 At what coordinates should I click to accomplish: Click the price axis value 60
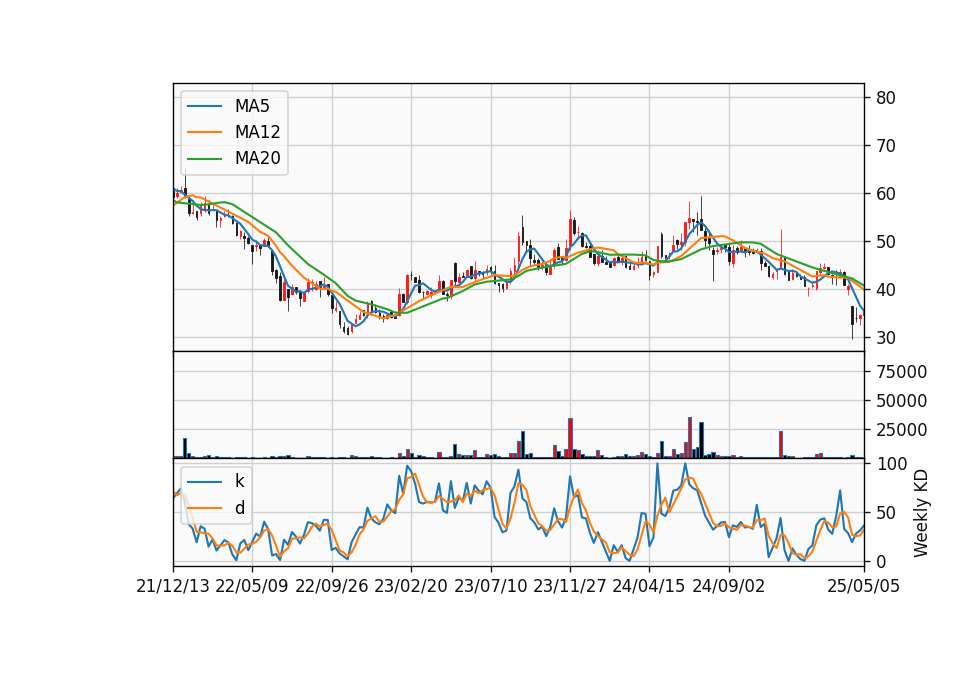pyautogui.click(x=885, y=194)
